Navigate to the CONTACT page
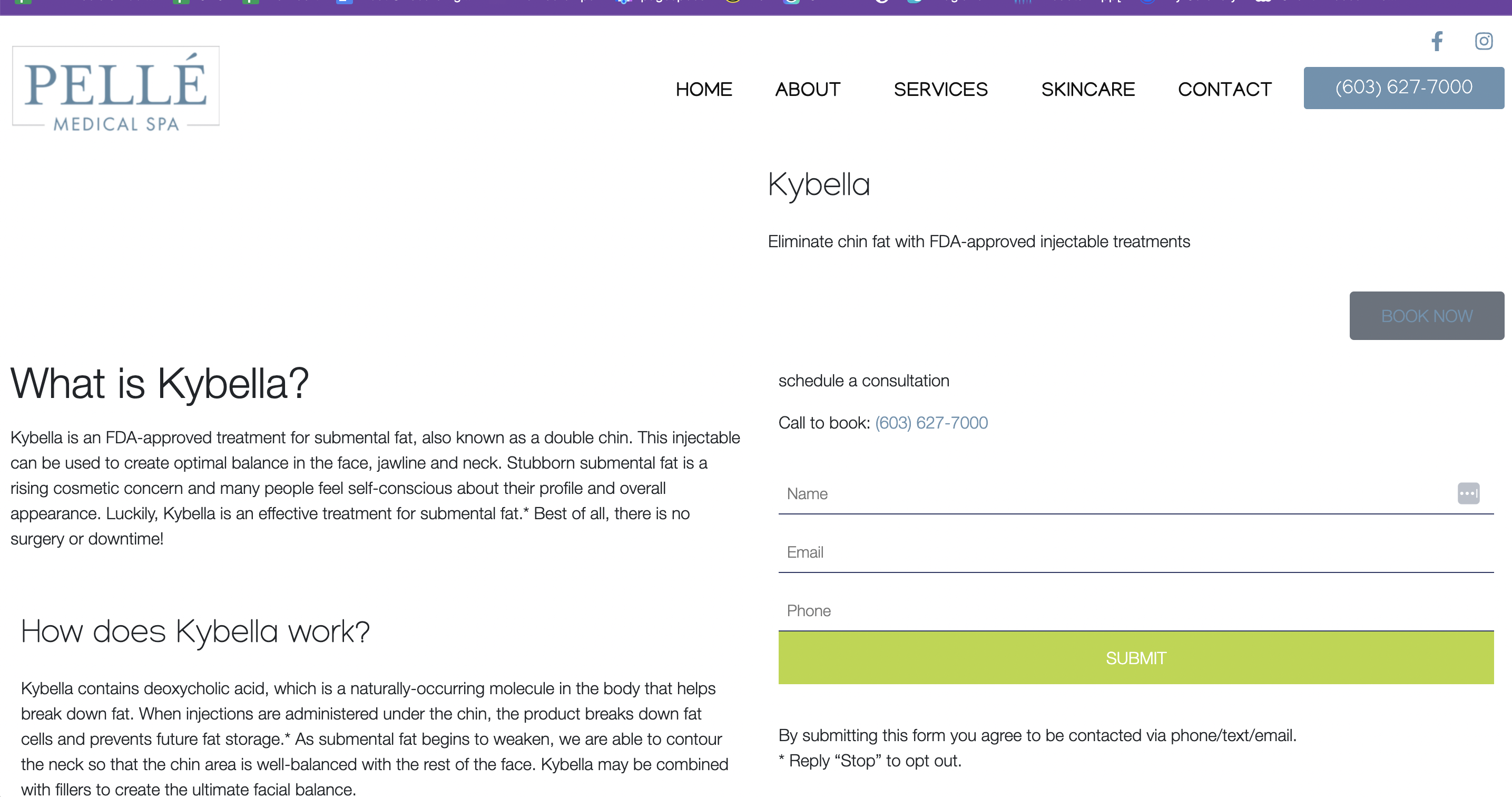 pyautogui.click(x=1224, y=89)
